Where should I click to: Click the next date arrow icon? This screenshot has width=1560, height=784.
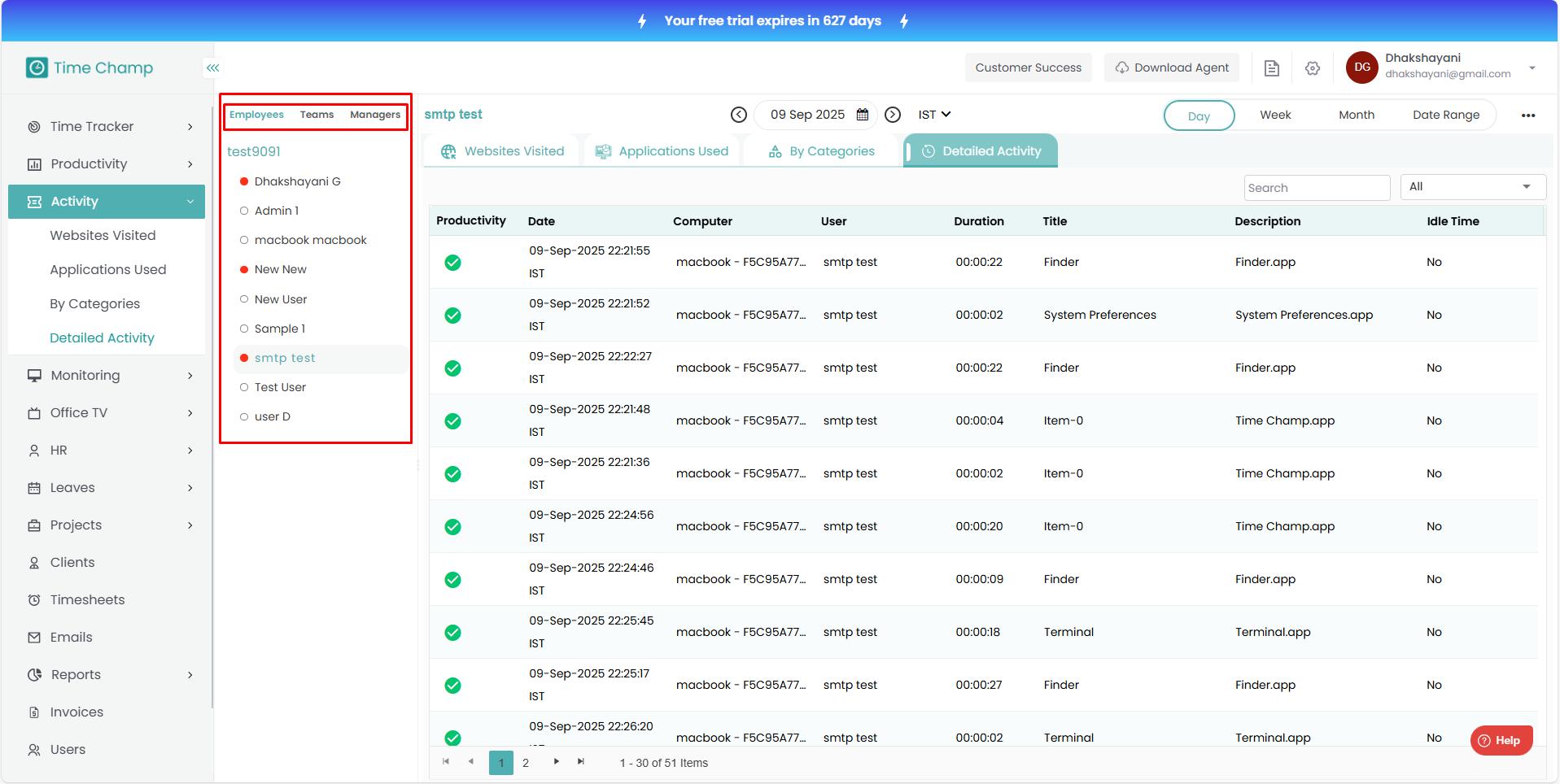click(893, 115)
